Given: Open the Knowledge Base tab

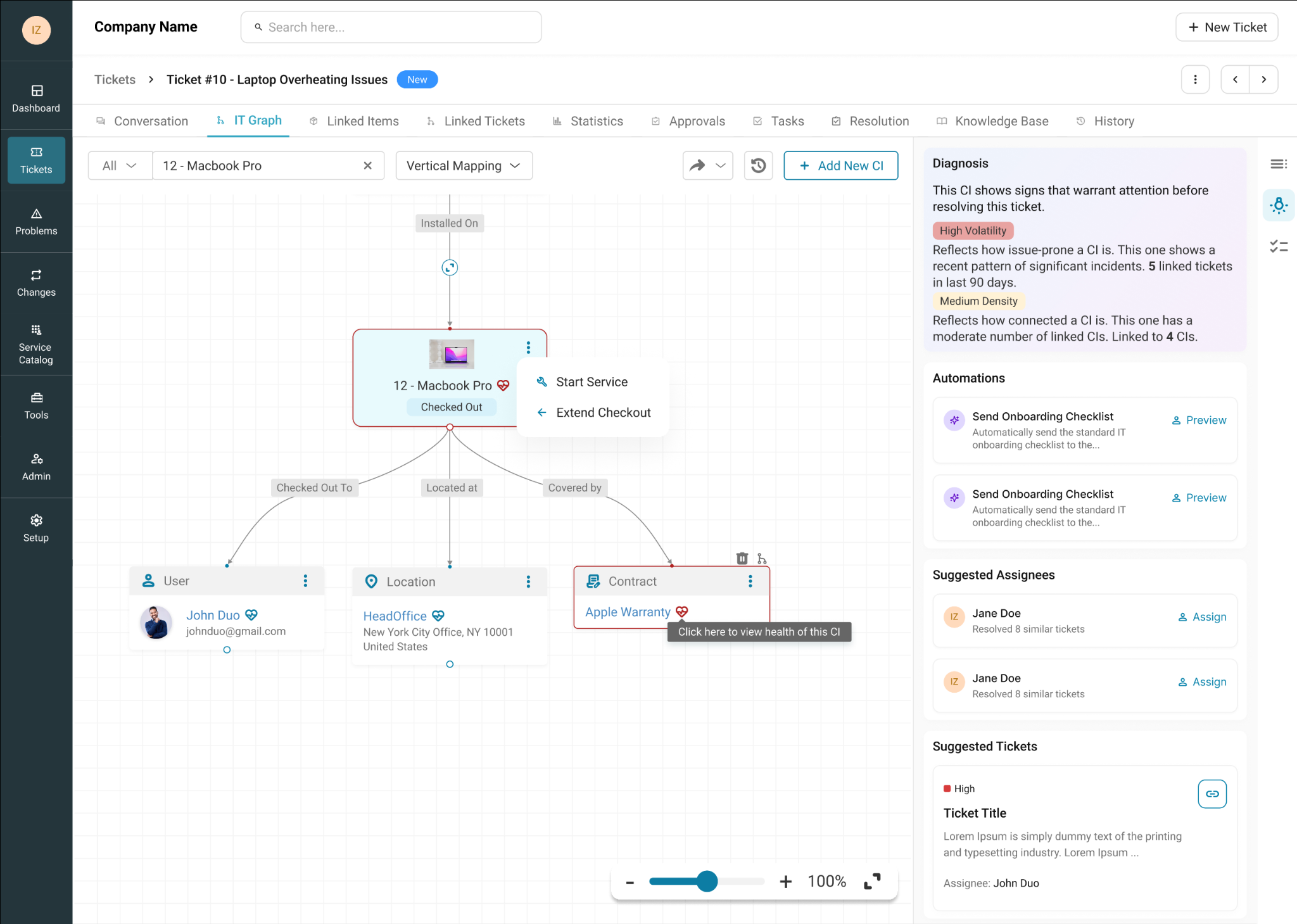Looking at the screenshot, I should point(992,121).
